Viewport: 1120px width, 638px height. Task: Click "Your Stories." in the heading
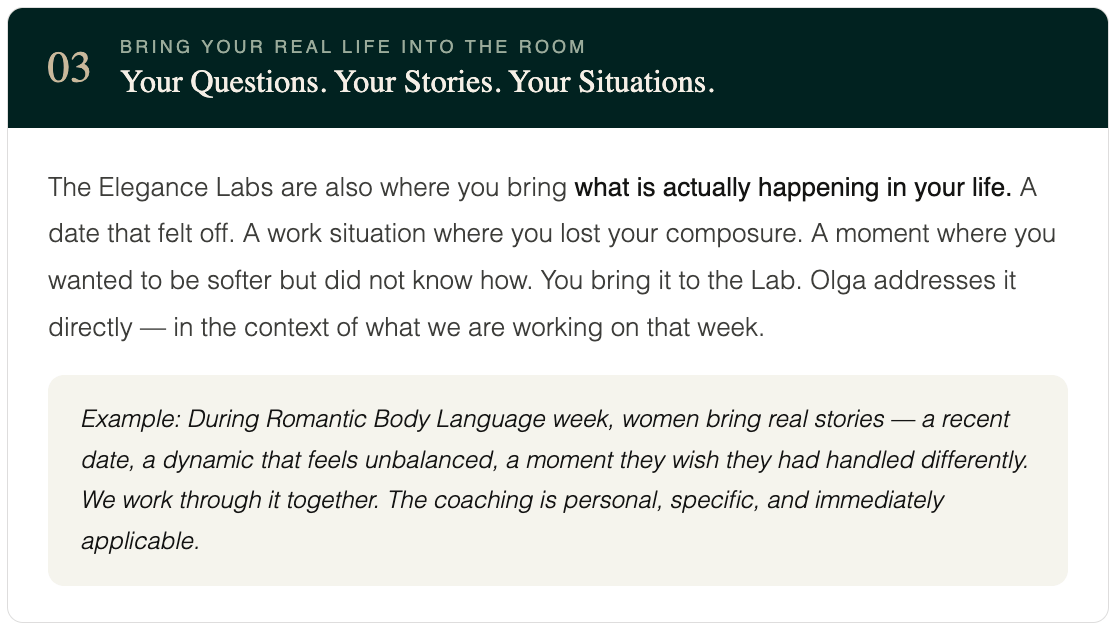coord(417,82)
